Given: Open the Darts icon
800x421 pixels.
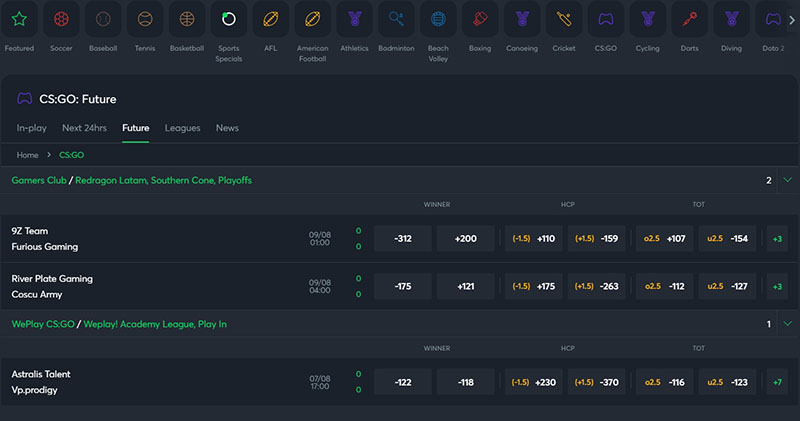Looking at the screenshot, I should pyautogui.click(x=689, y=19).
